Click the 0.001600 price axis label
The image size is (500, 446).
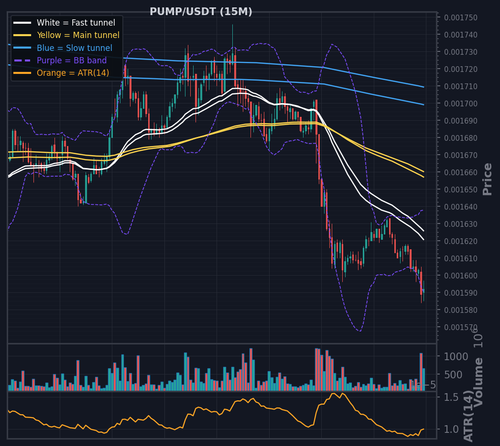pos(461,276)
